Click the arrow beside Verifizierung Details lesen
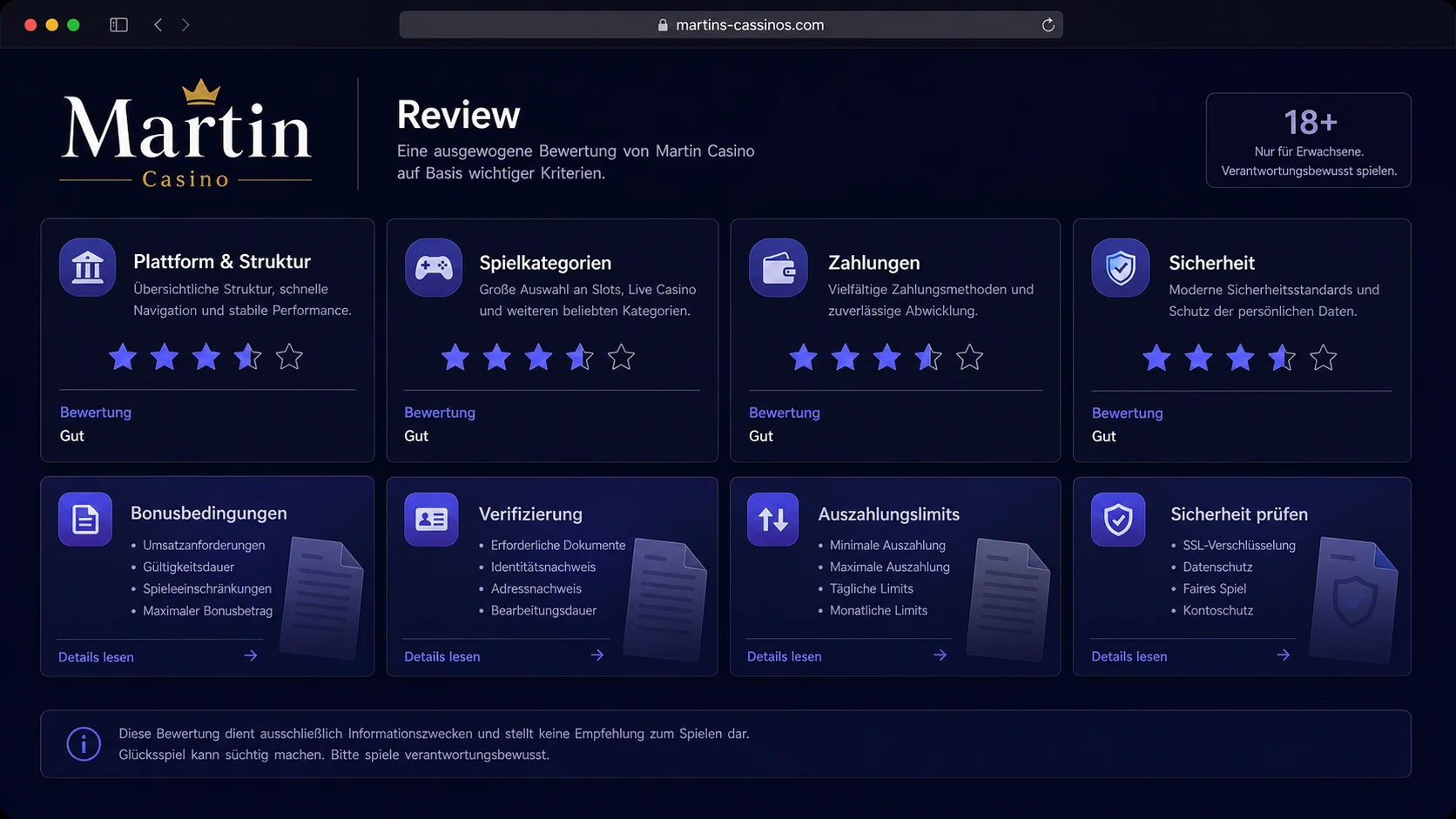 coord(597,655)
